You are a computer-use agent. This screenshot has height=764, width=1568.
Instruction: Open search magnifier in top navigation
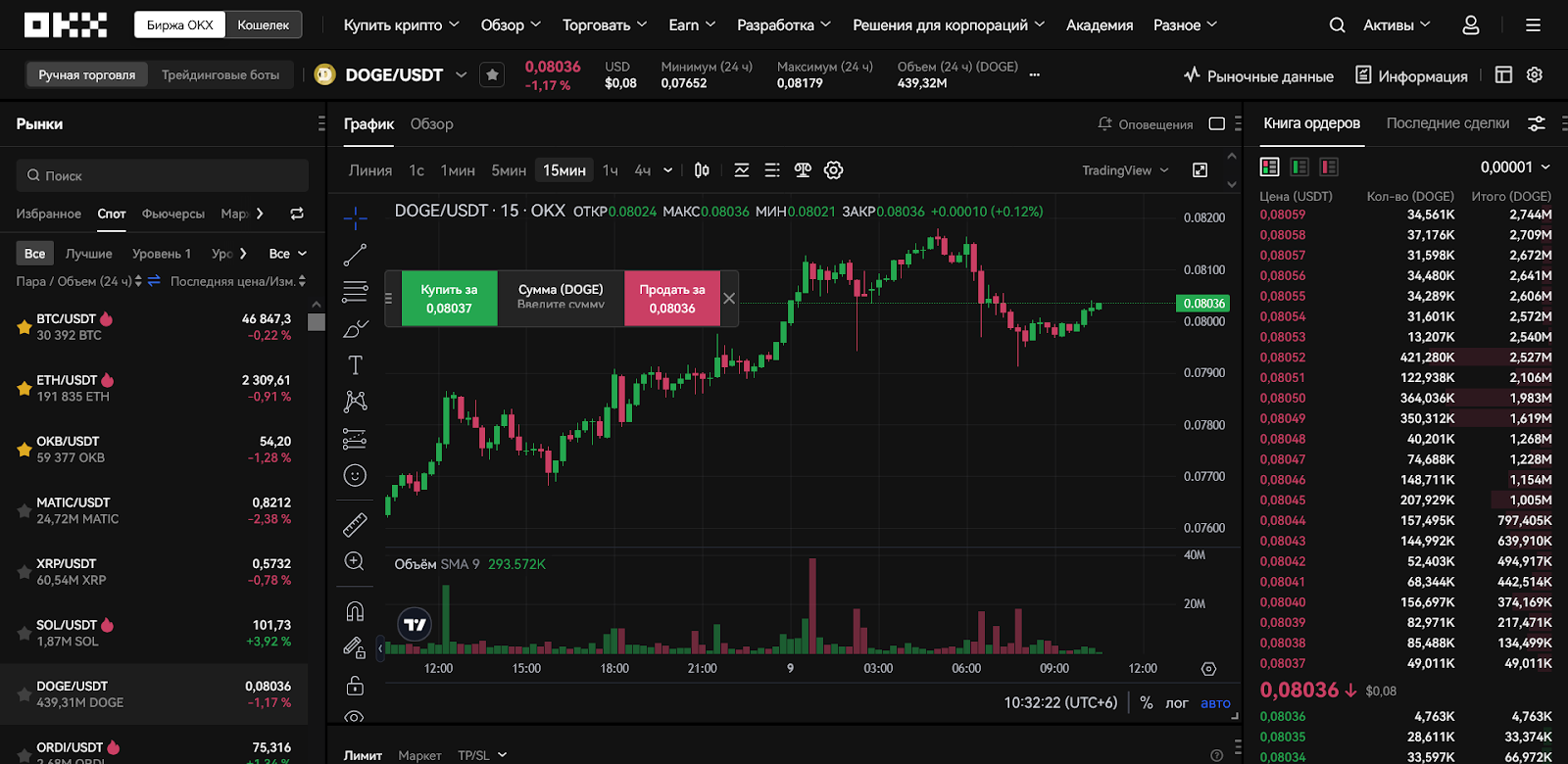pos(1337,25)
